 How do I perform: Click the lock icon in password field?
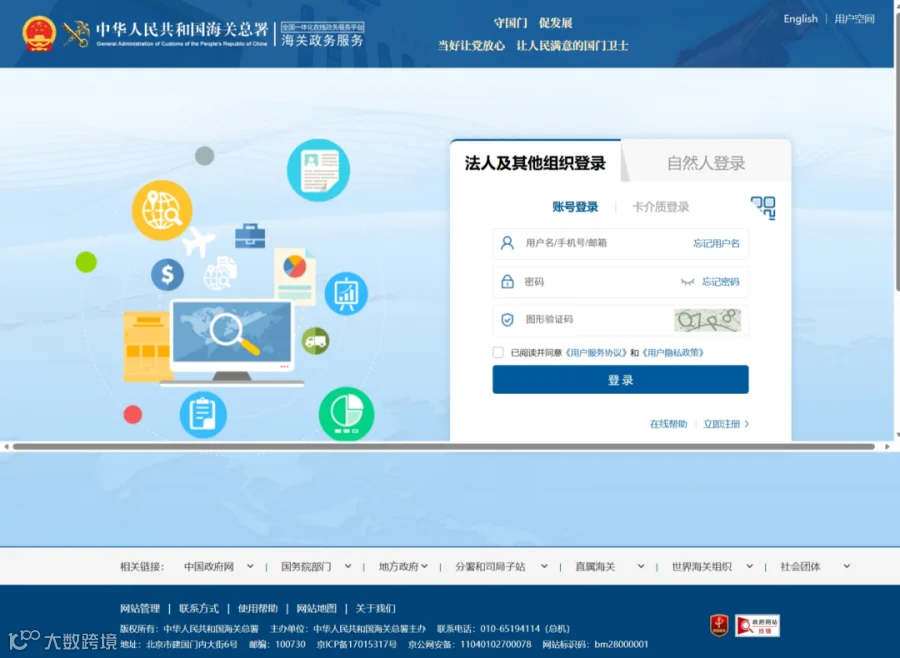tap(507, 281)
